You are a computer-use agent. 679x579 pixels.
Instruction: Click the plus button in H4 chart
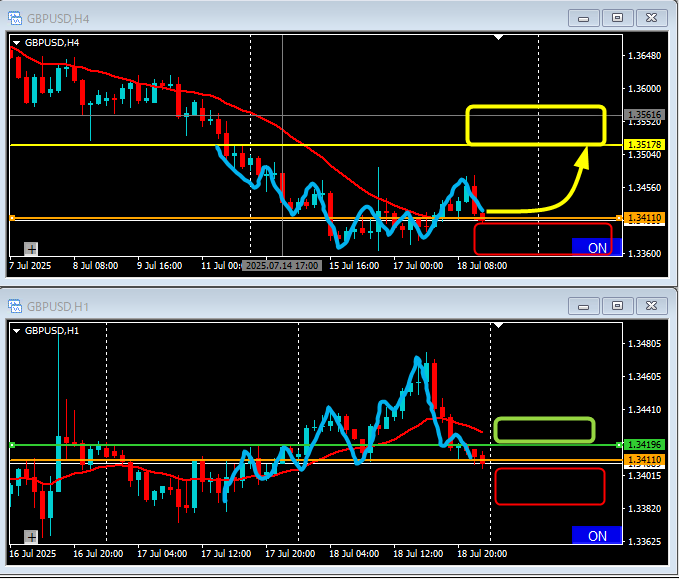click(x=31, y=249)
